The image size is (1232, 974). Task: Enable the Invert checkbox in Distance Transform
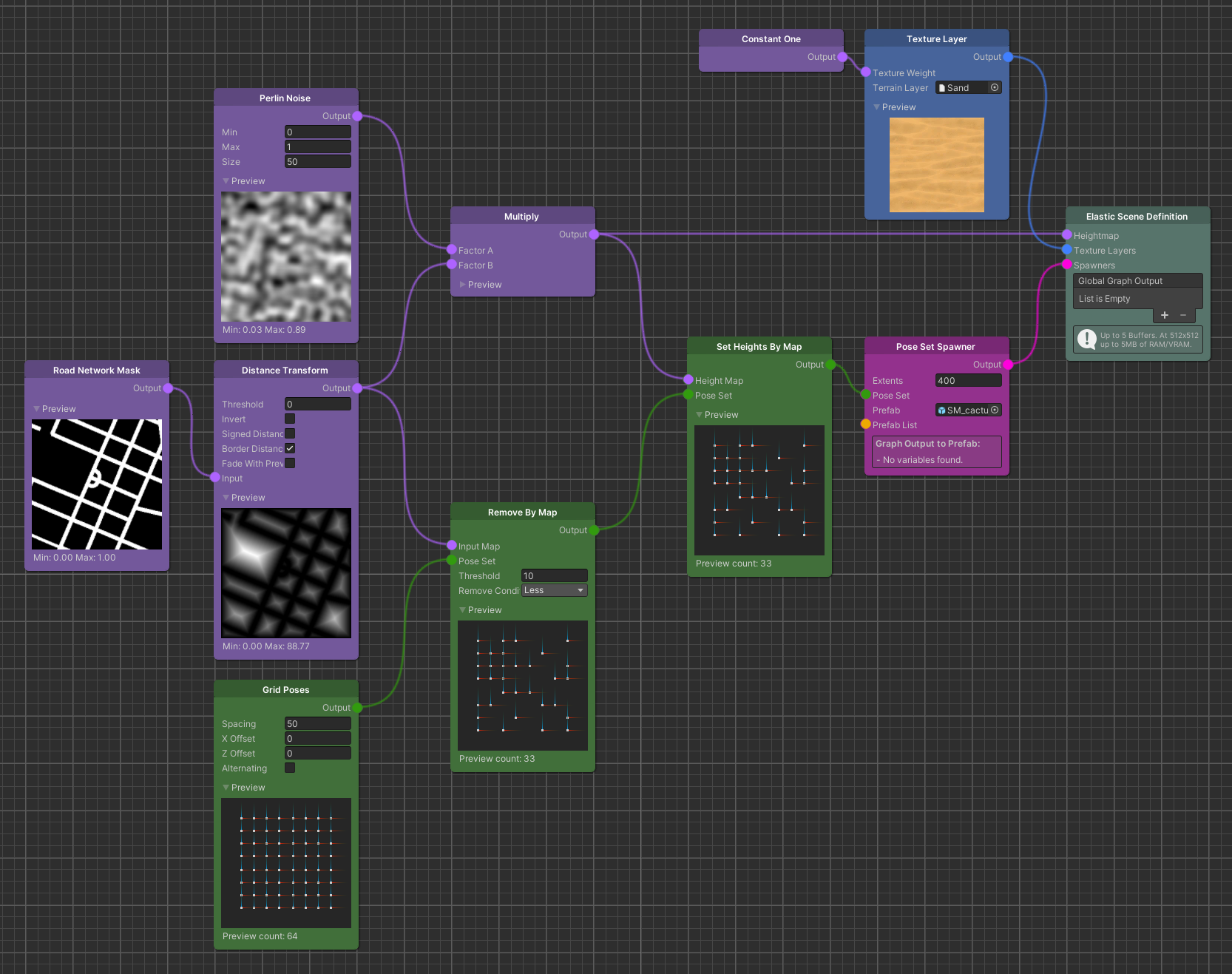290,419
